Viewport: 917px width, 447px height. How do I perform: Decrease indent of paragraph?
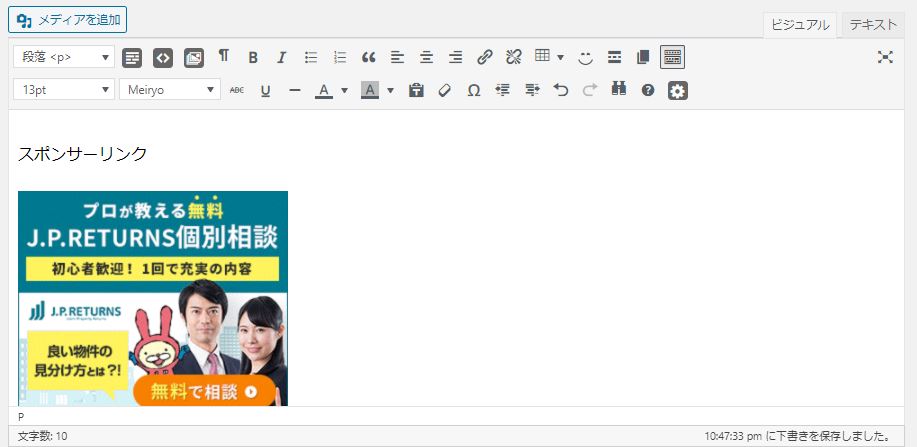(x=502, y=90)
